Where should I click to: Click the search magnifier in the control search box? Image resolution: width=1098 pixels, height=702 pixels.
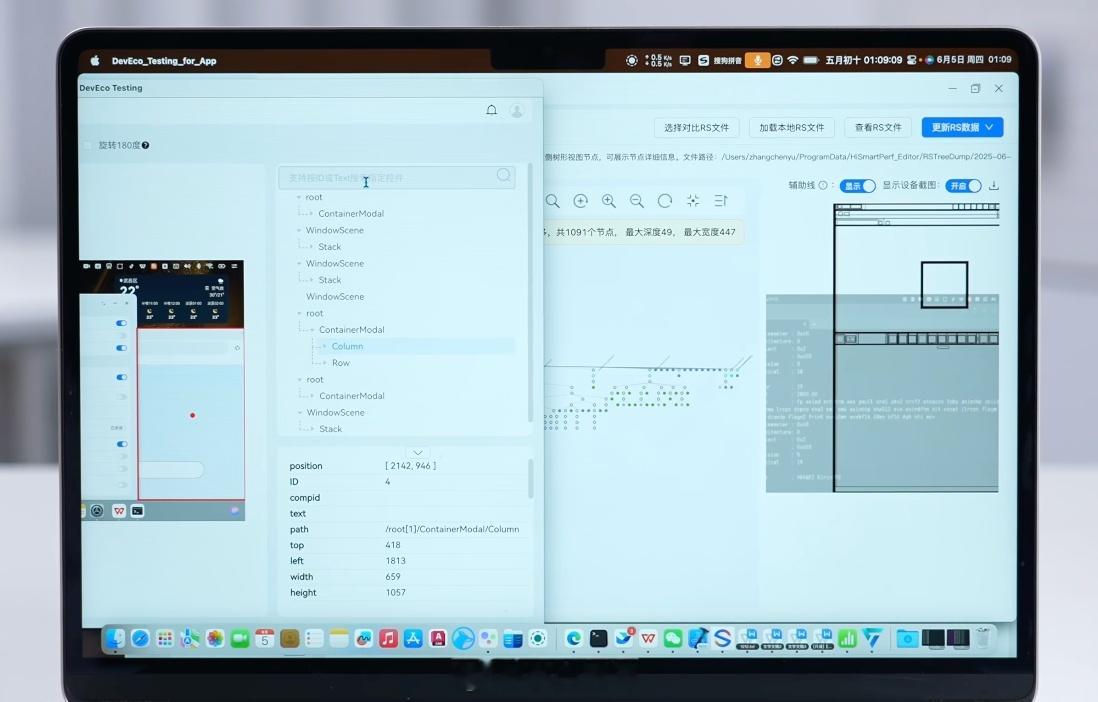click(503, 175)
